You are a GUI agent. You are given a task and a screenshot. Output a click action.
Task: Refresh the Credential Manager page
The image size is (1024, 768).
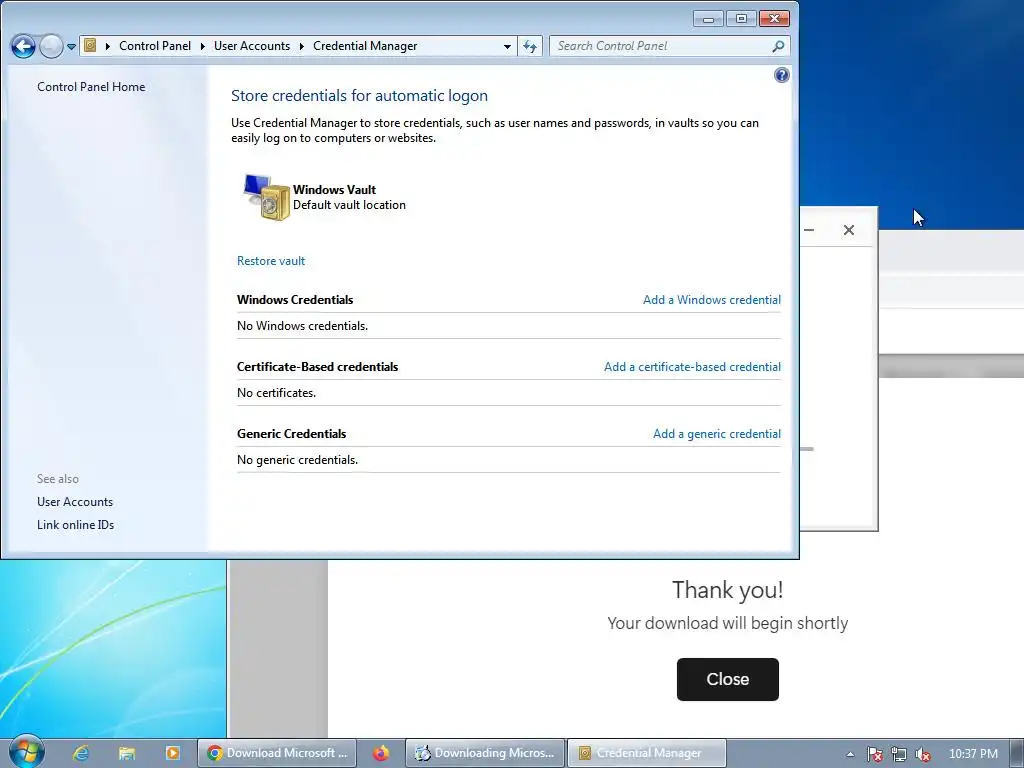point(530,46)
